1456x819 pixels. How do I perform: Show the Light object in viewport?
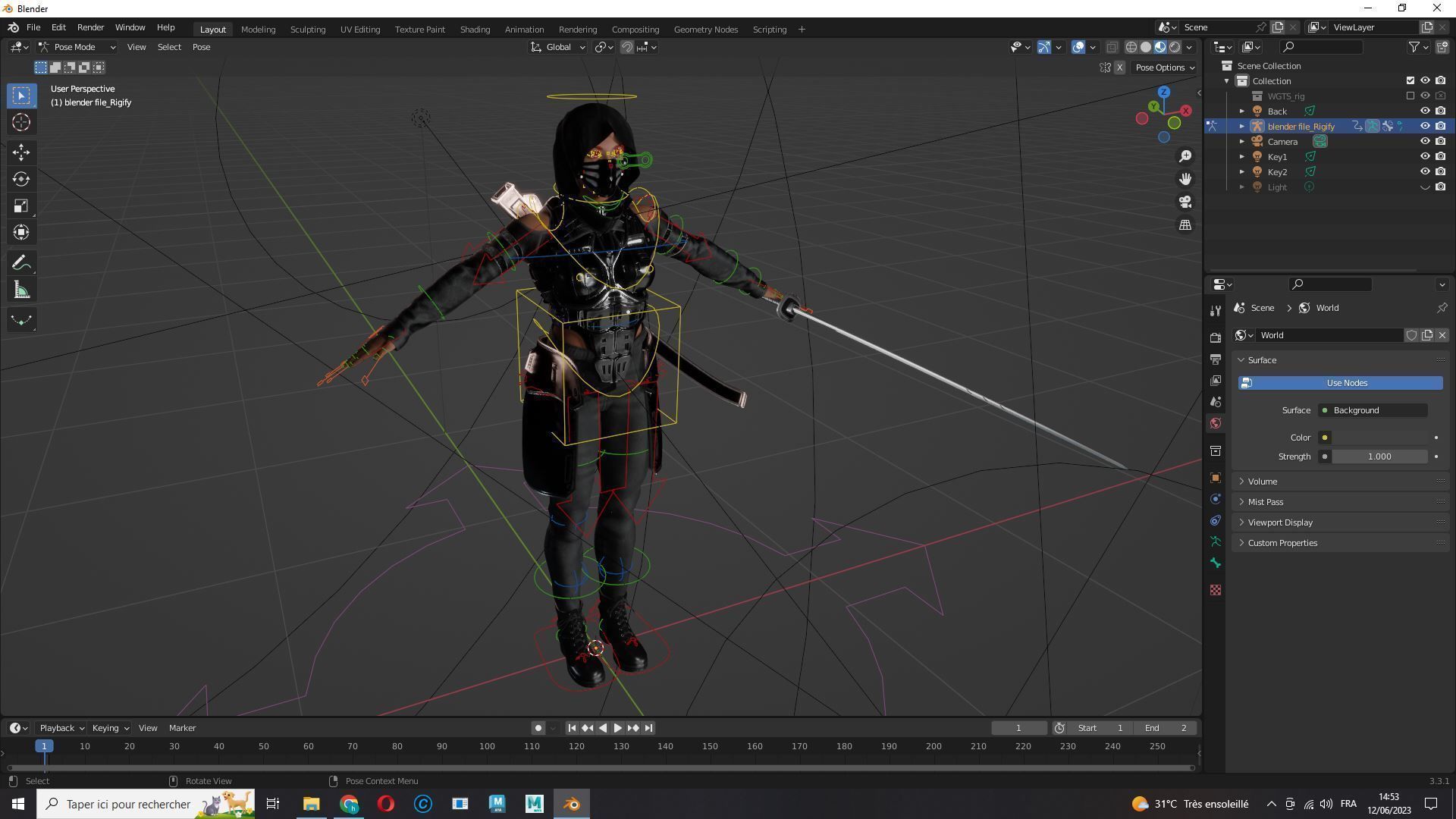click(1425, 187)
